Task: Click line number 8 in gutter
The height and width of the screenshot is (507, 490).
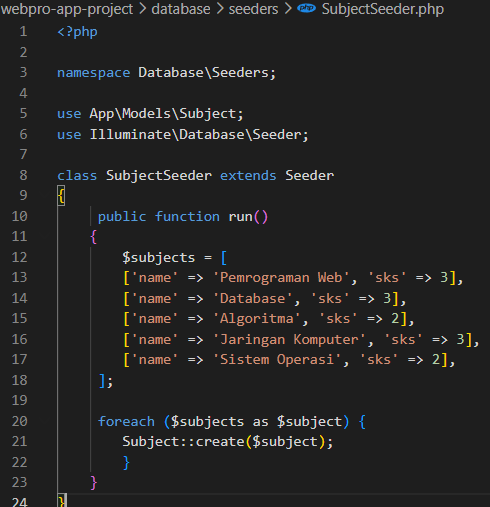Action: (x=23, y=175)
